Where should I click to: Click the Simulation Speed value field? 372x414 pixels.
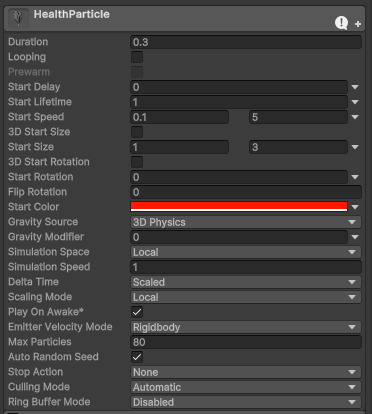coord(246,267)
